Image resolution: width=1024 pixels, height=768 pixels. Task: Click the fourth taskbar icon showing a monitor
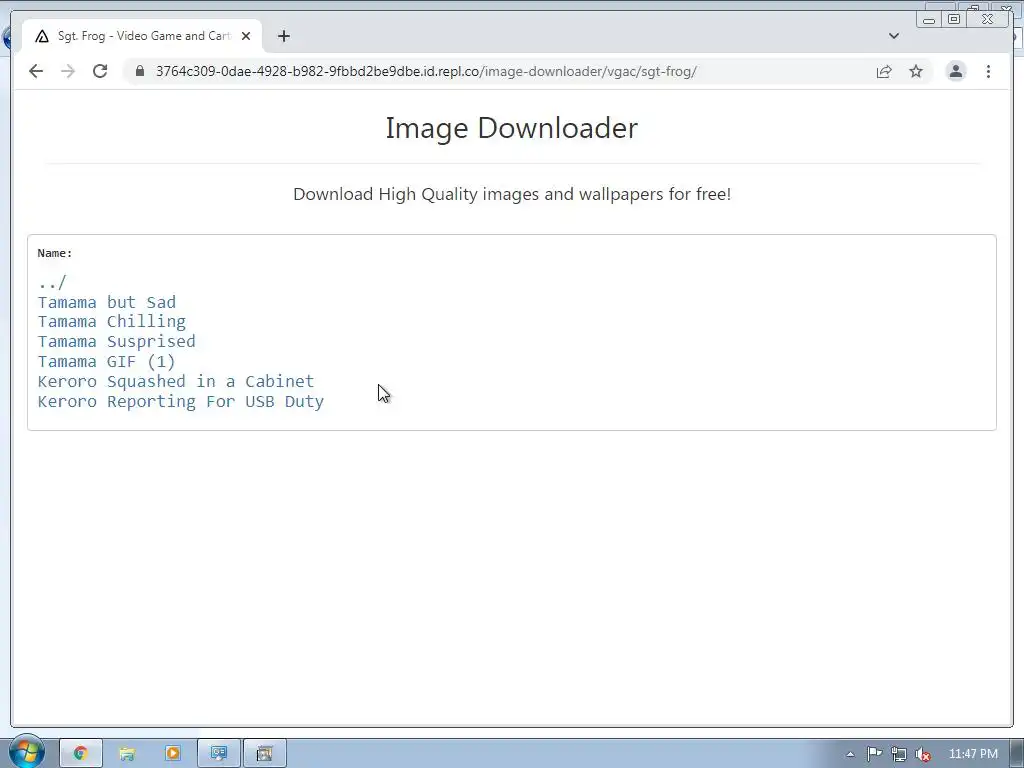[219, 754]
